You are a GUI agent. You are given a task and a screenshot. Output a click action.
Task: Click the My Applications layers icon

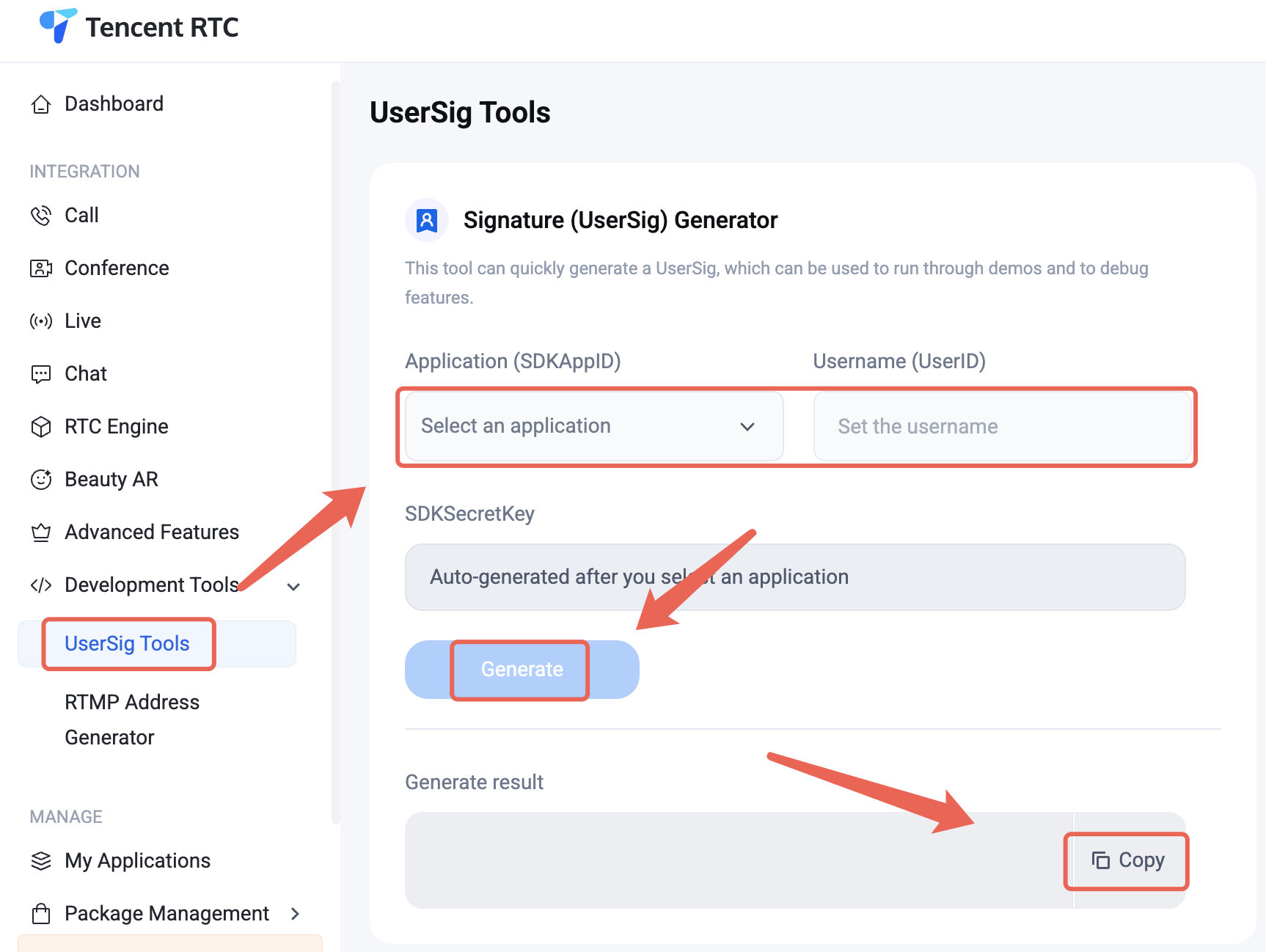coord(41,861)
